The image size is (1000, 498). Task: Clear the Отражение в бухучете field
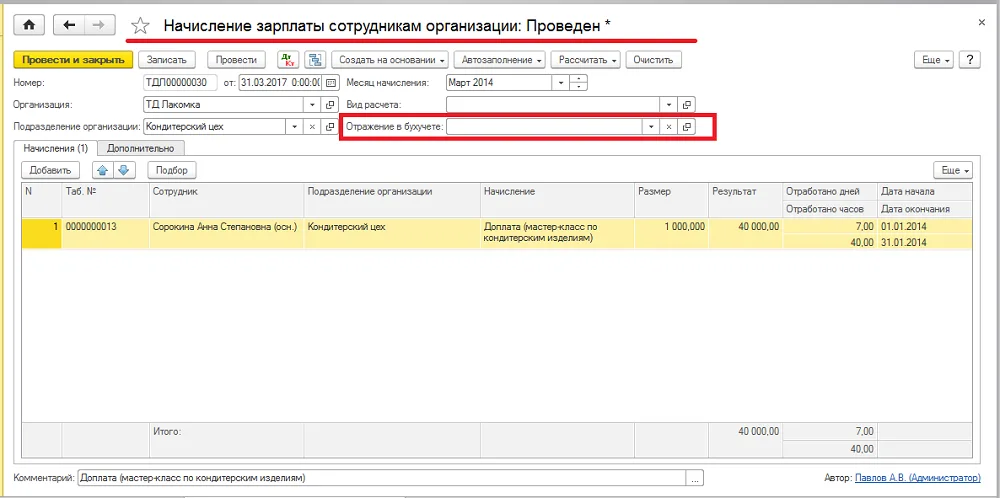[668, 127]
